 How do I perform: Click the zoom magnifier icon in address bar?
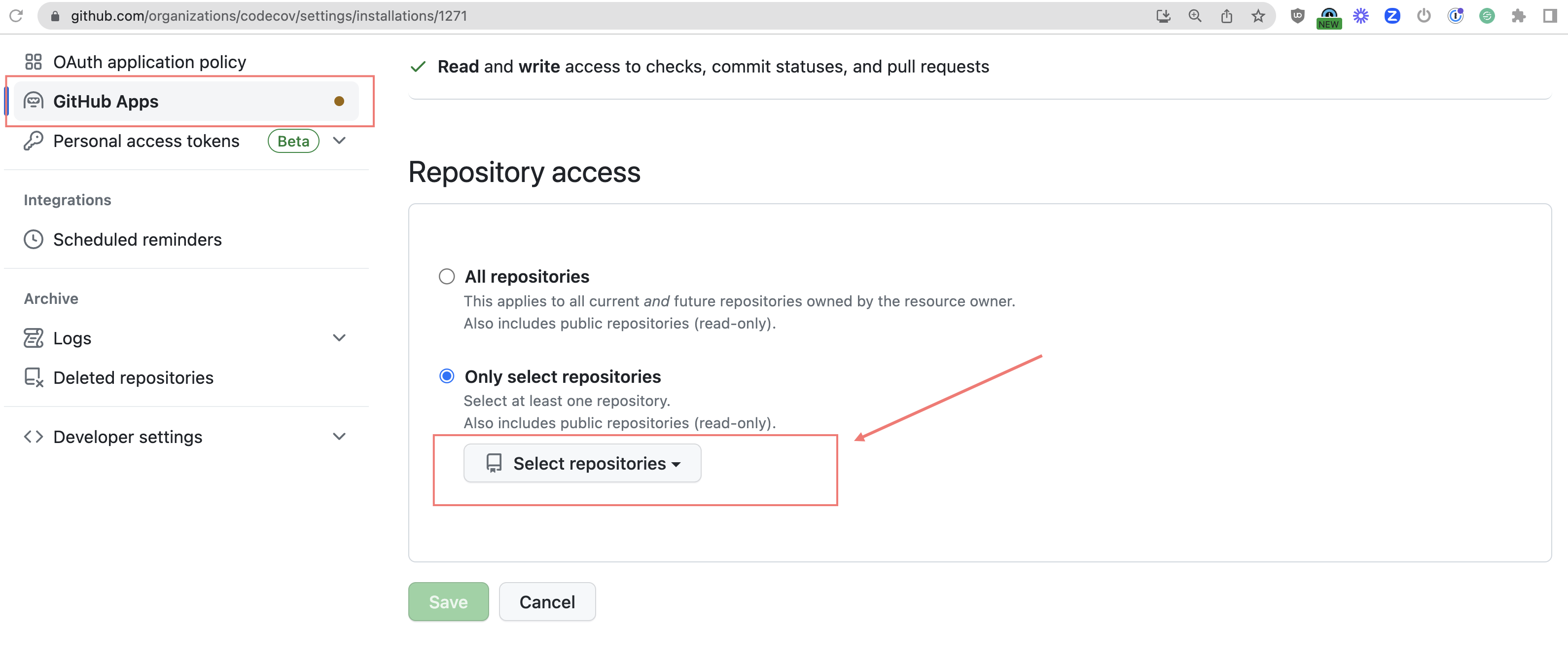pos(1195,16)
